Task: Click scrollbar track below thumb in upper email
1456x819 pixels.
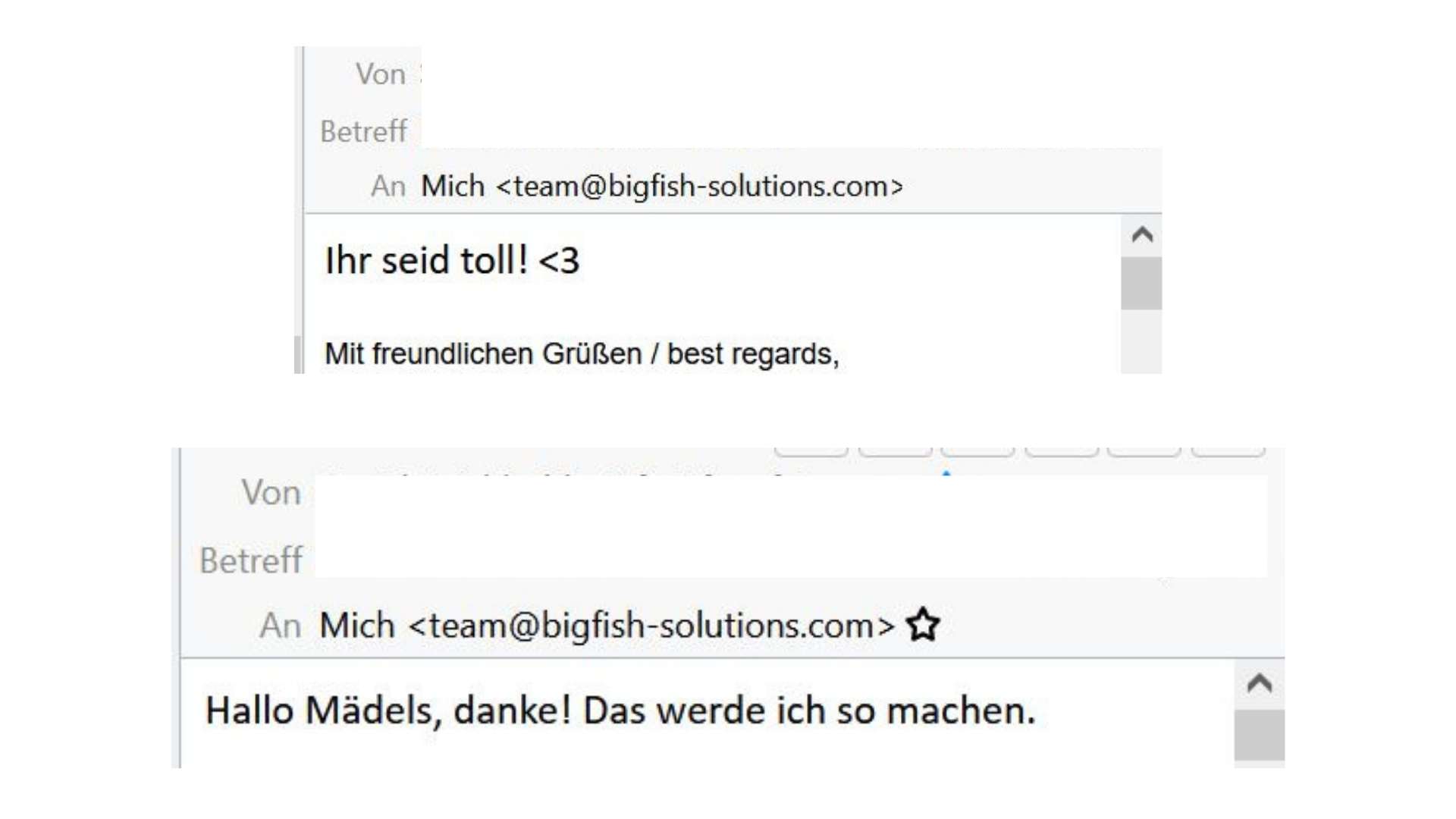Action: (1142, 341)
